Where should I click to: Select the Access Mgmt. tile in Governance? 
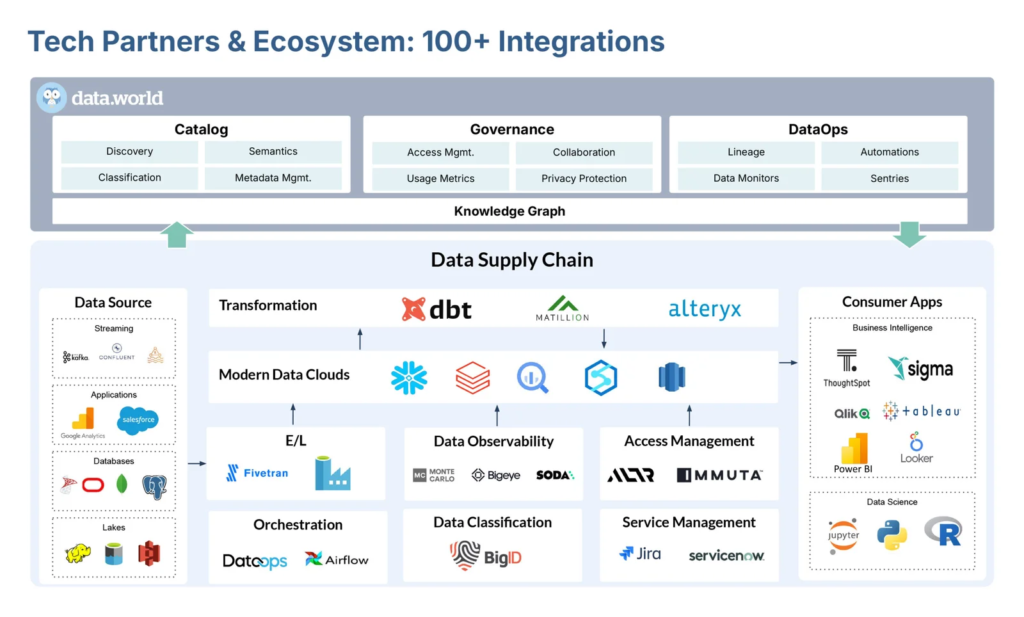[440, 153]
